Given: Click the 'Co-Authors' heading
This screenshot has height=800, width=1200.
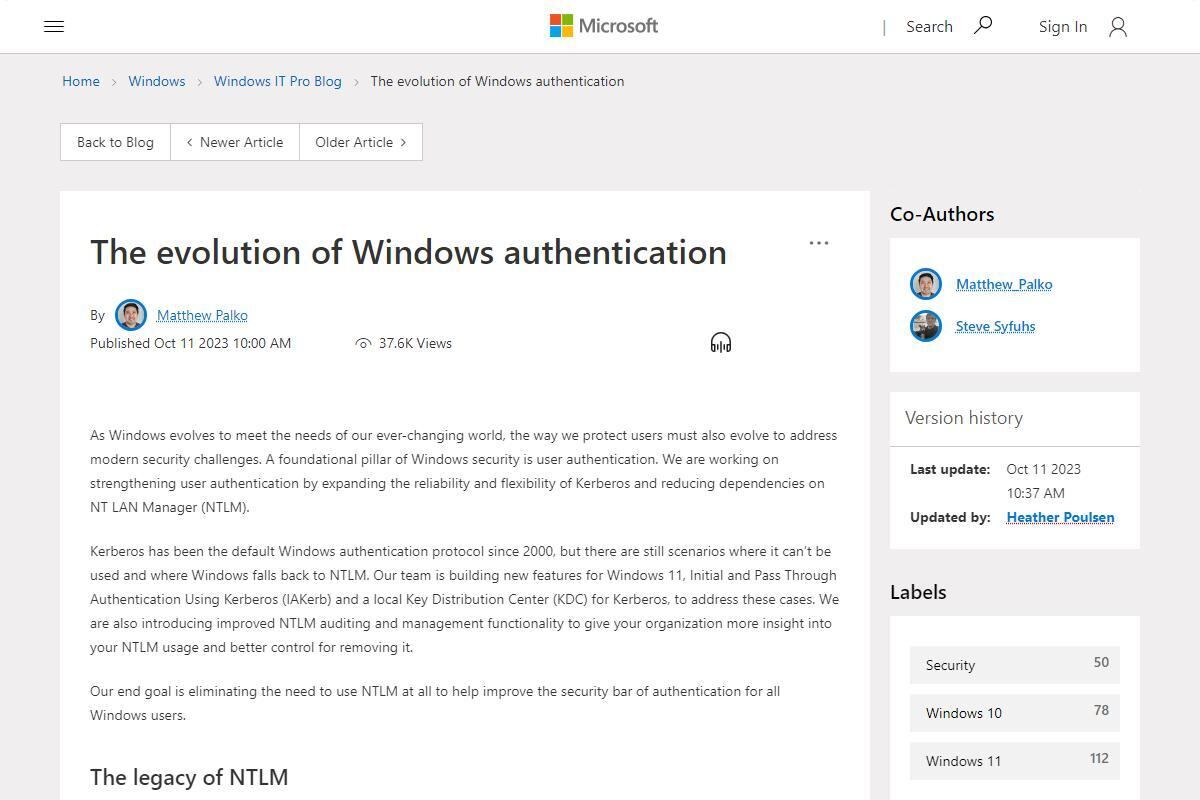Looking at the screenshot, I should (942, 214).
